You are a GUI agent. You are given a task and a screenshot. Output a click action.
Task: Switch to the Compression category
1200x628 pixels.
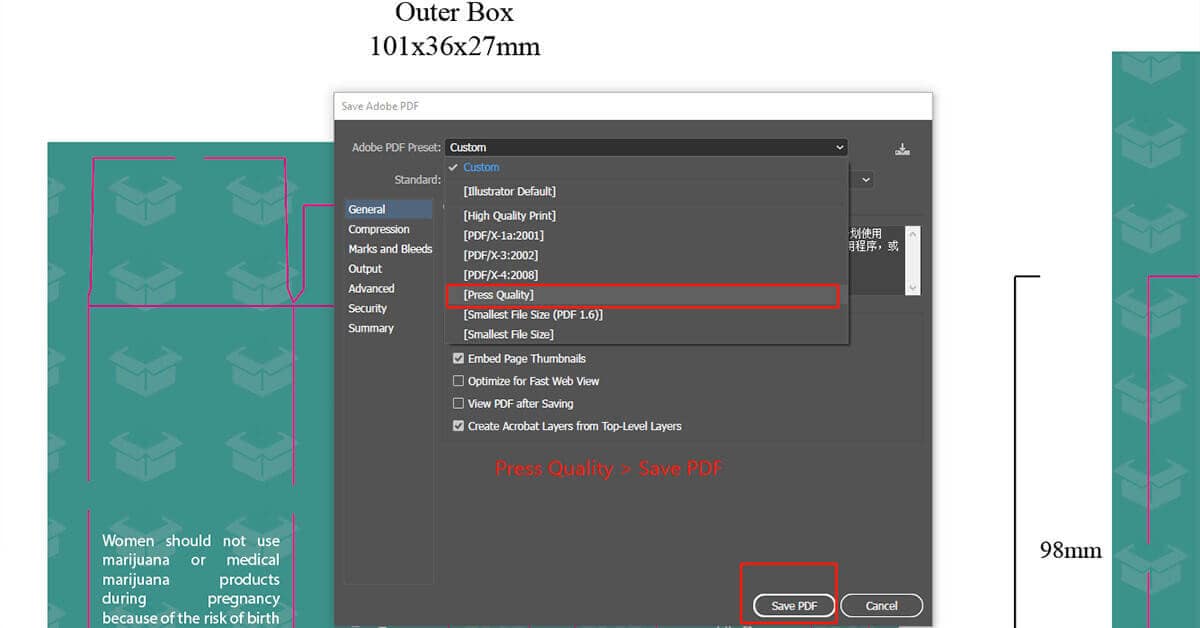(x=389, y=230)
